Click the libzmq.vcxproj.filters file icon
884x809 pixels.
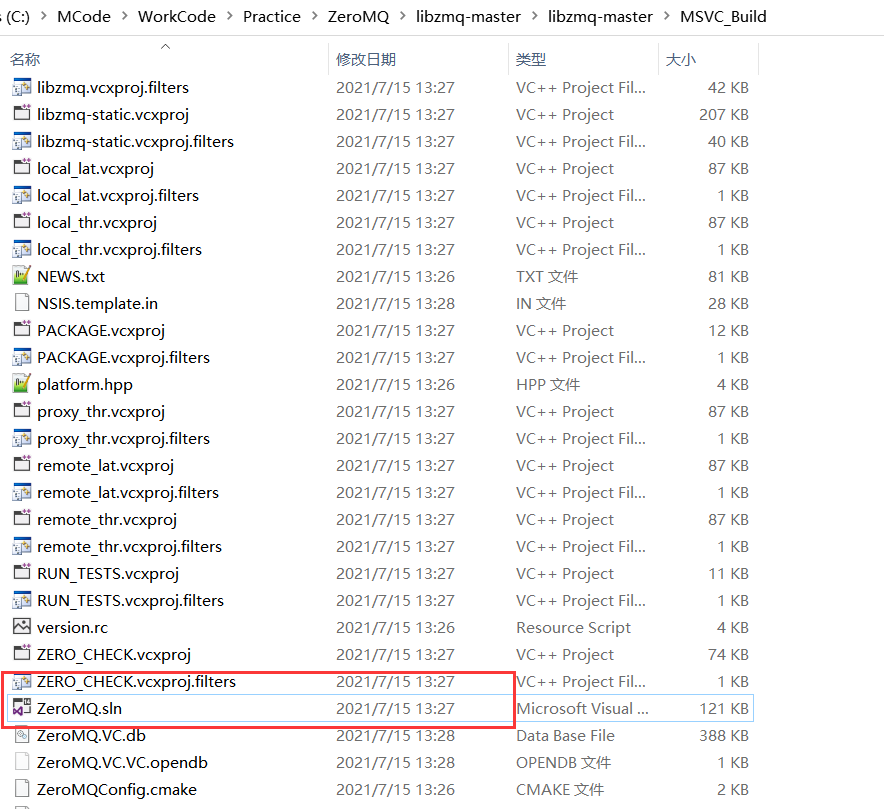point(22,87)
